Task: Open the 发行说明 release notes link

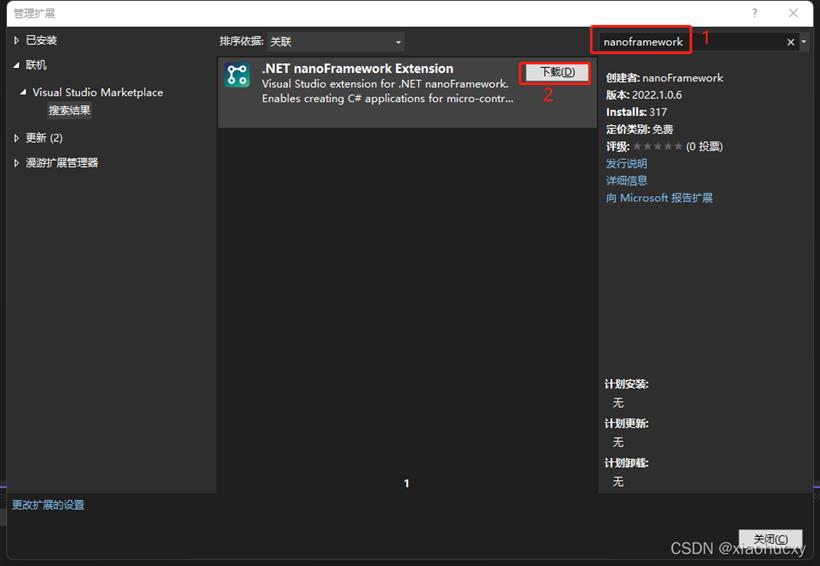Action: pyautogui.click(x=626, y=163)
